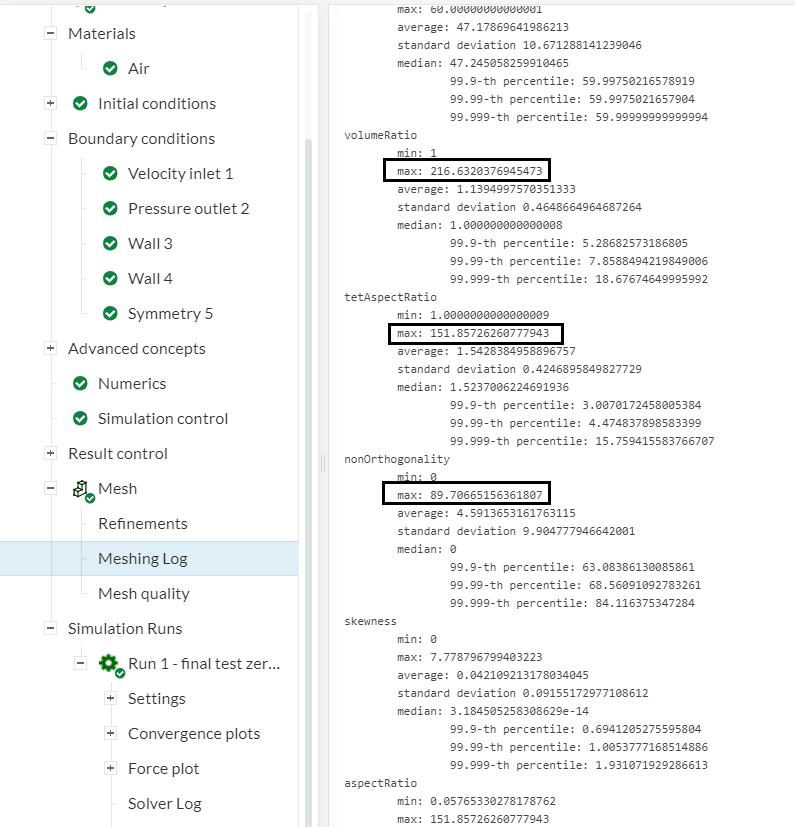This screenshot has width=795, height=827.
Task: Click the skewness max 7.7787 line
Action: (x=470, y=657)
